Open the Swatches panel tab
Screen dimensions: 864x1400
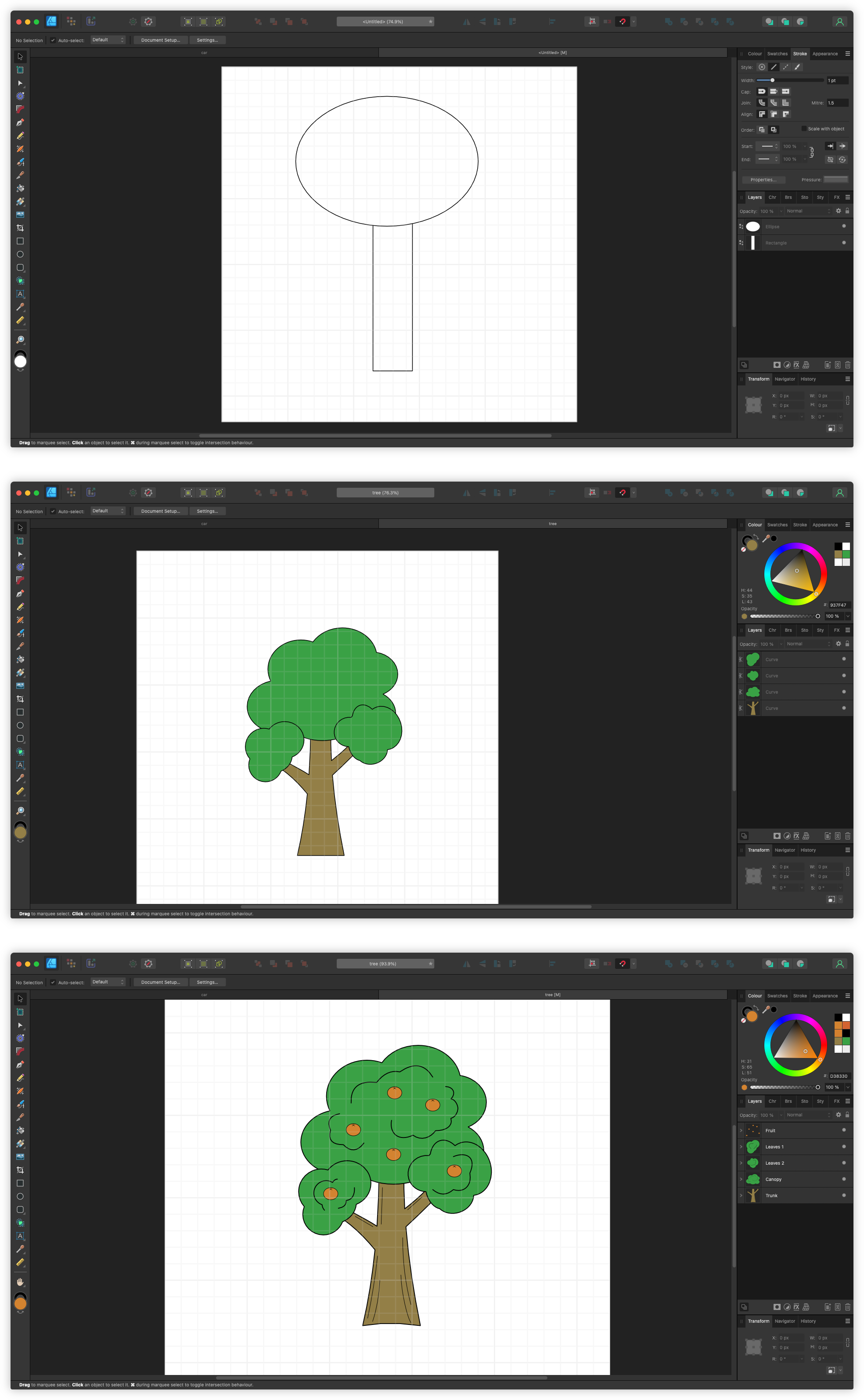point(777,53)
